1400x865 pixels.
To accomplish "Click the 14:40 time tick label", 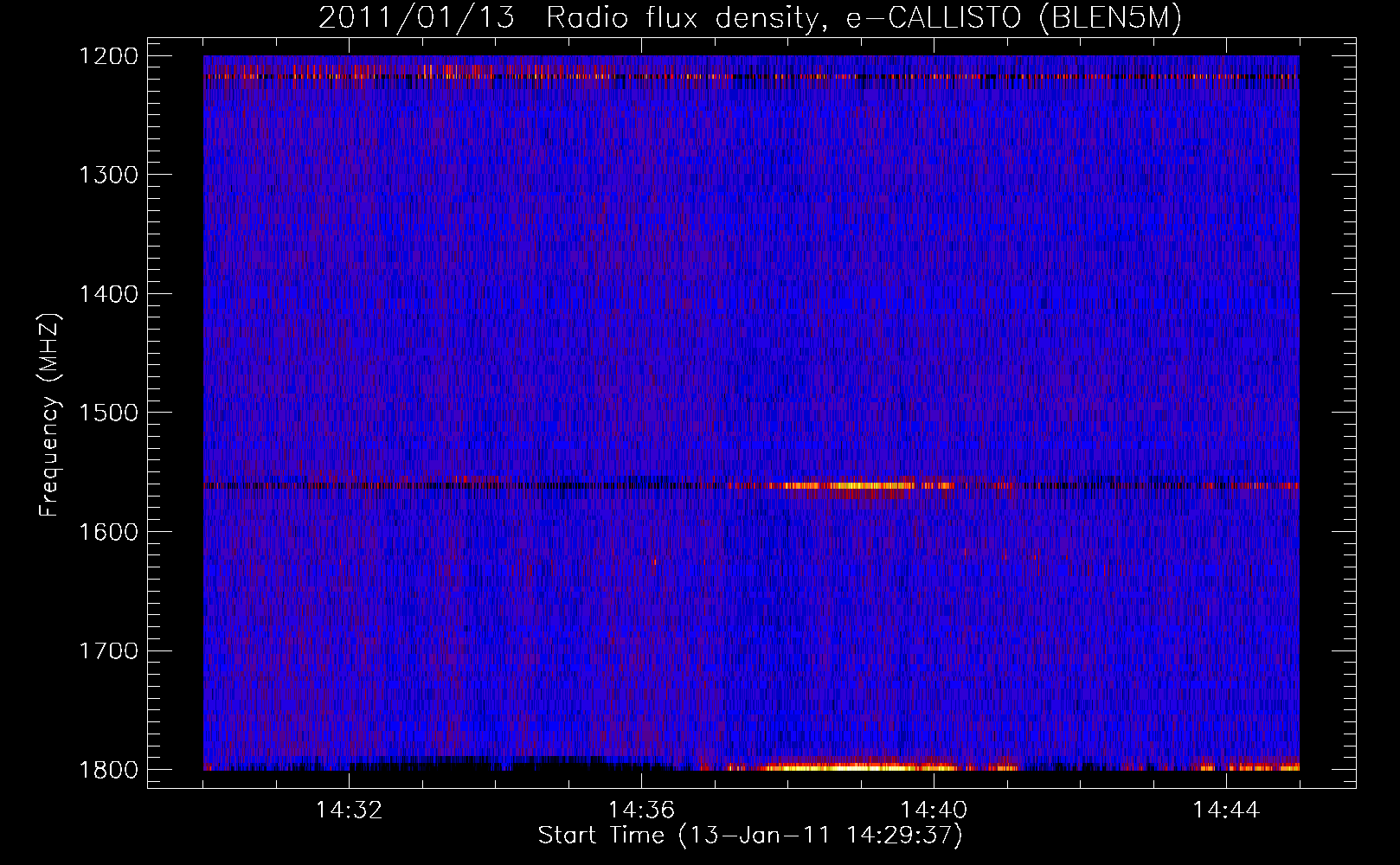I will click(934, 811).
